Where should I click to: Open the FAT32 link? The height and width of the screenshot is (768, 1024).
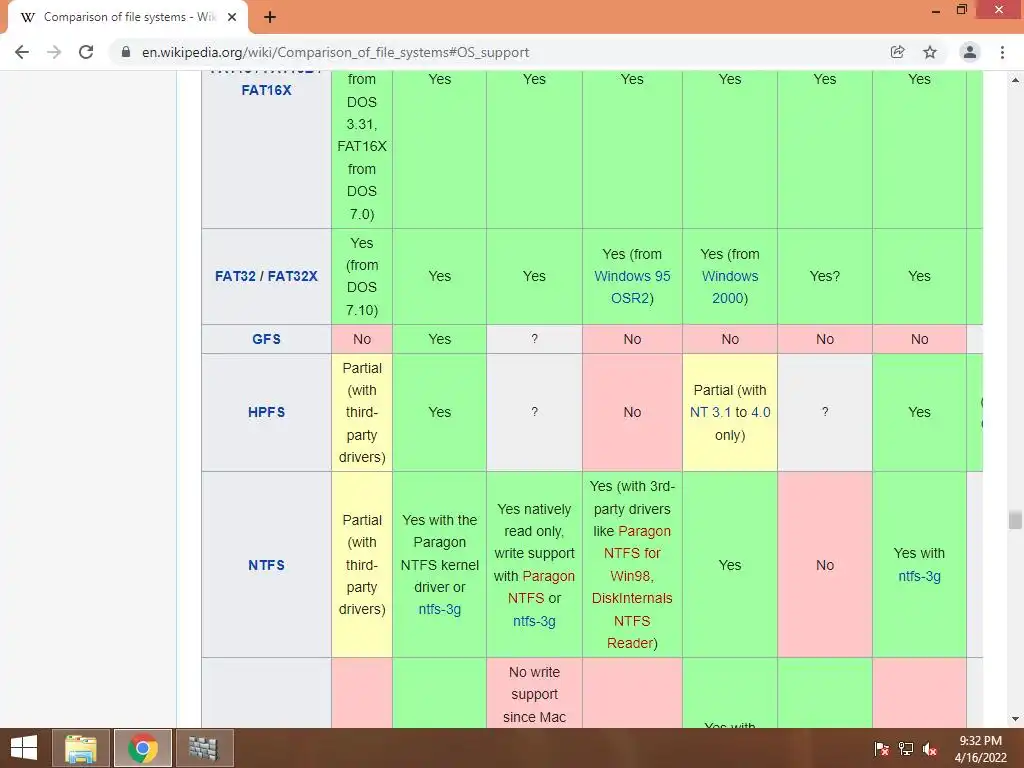(235, 276)
